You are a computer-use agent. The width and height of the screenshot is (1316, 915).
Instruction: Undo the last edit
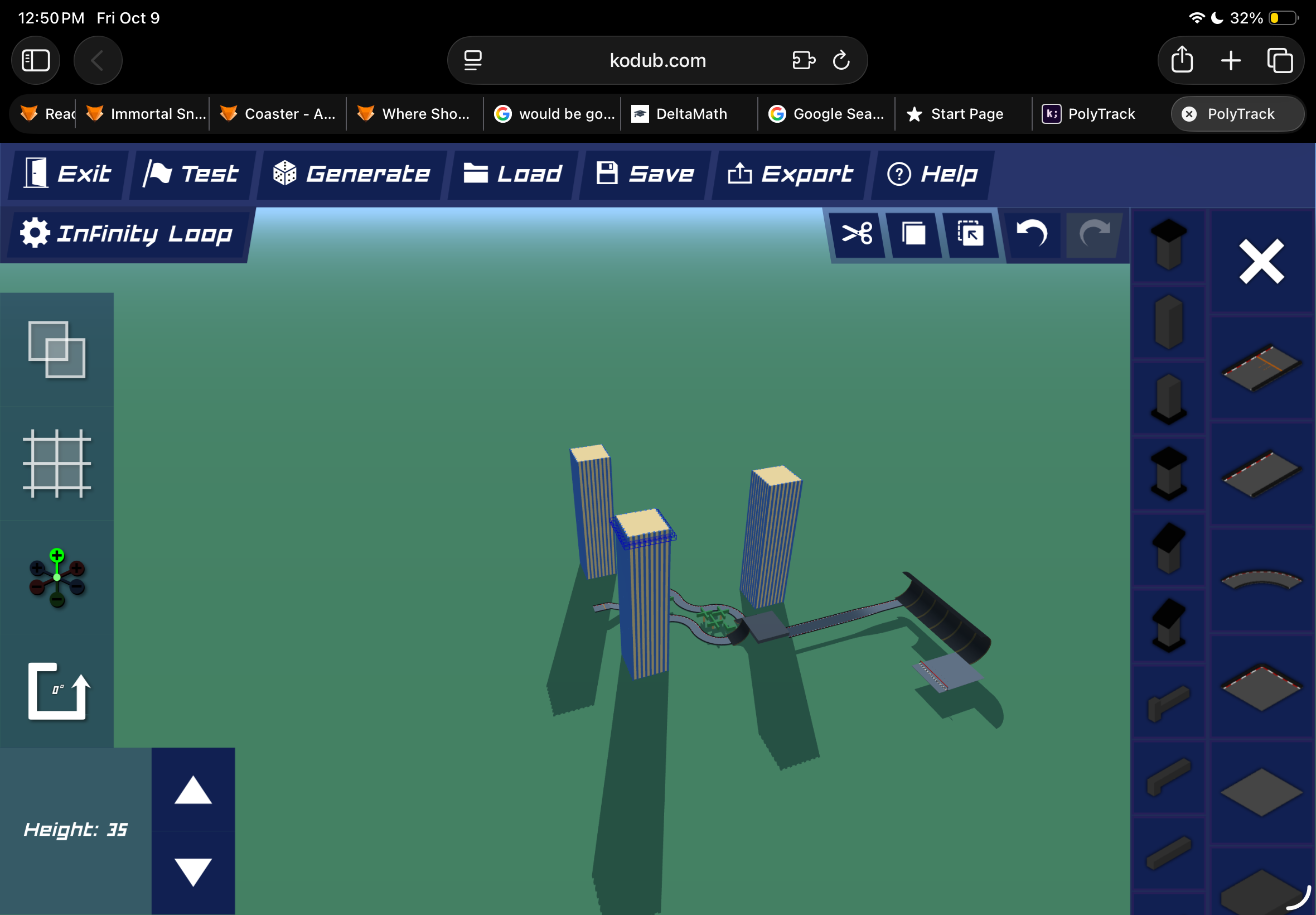[1032, 234]
